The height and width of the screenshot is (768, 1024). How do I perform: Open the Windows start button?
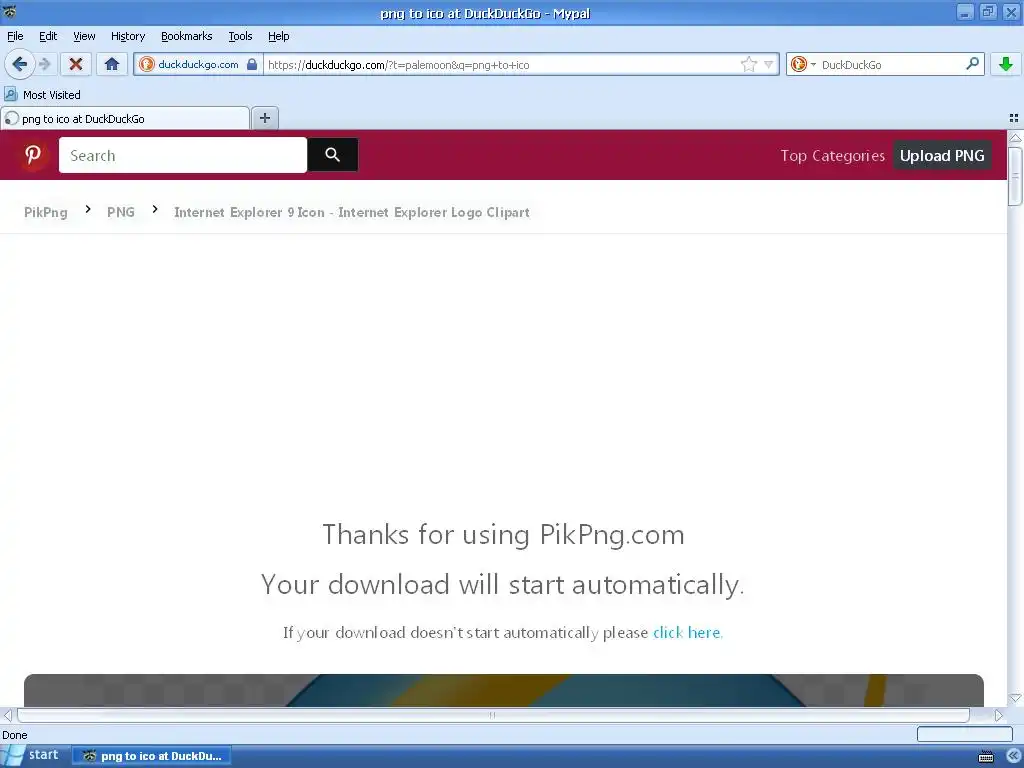point(35,756)
